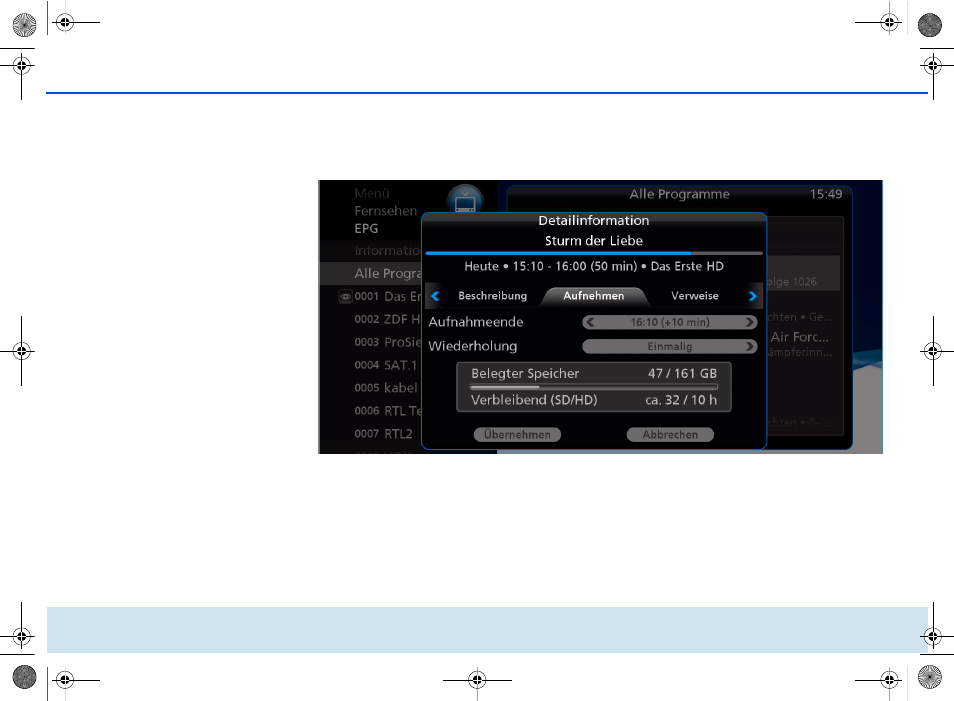The image size is (954, 701).
Task: Click the Air Forc... programme entry in background list
Action: tap(799, 337)
